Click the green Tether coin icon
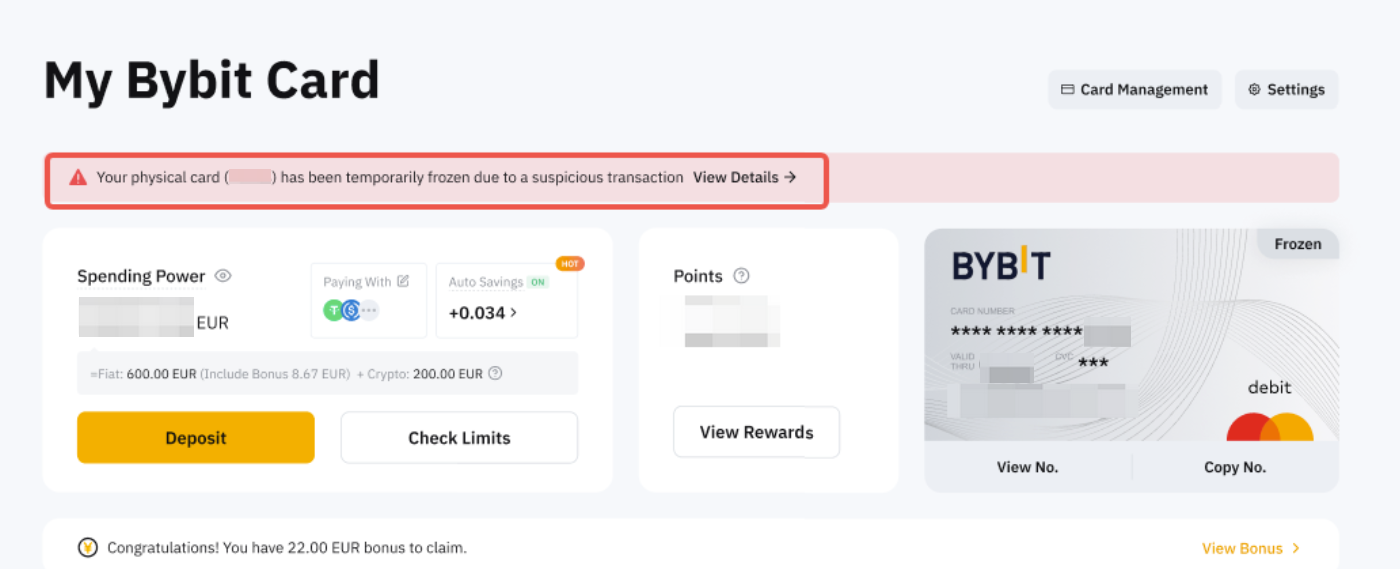Viewport: 1400px width, 569px height. [333, 310]
